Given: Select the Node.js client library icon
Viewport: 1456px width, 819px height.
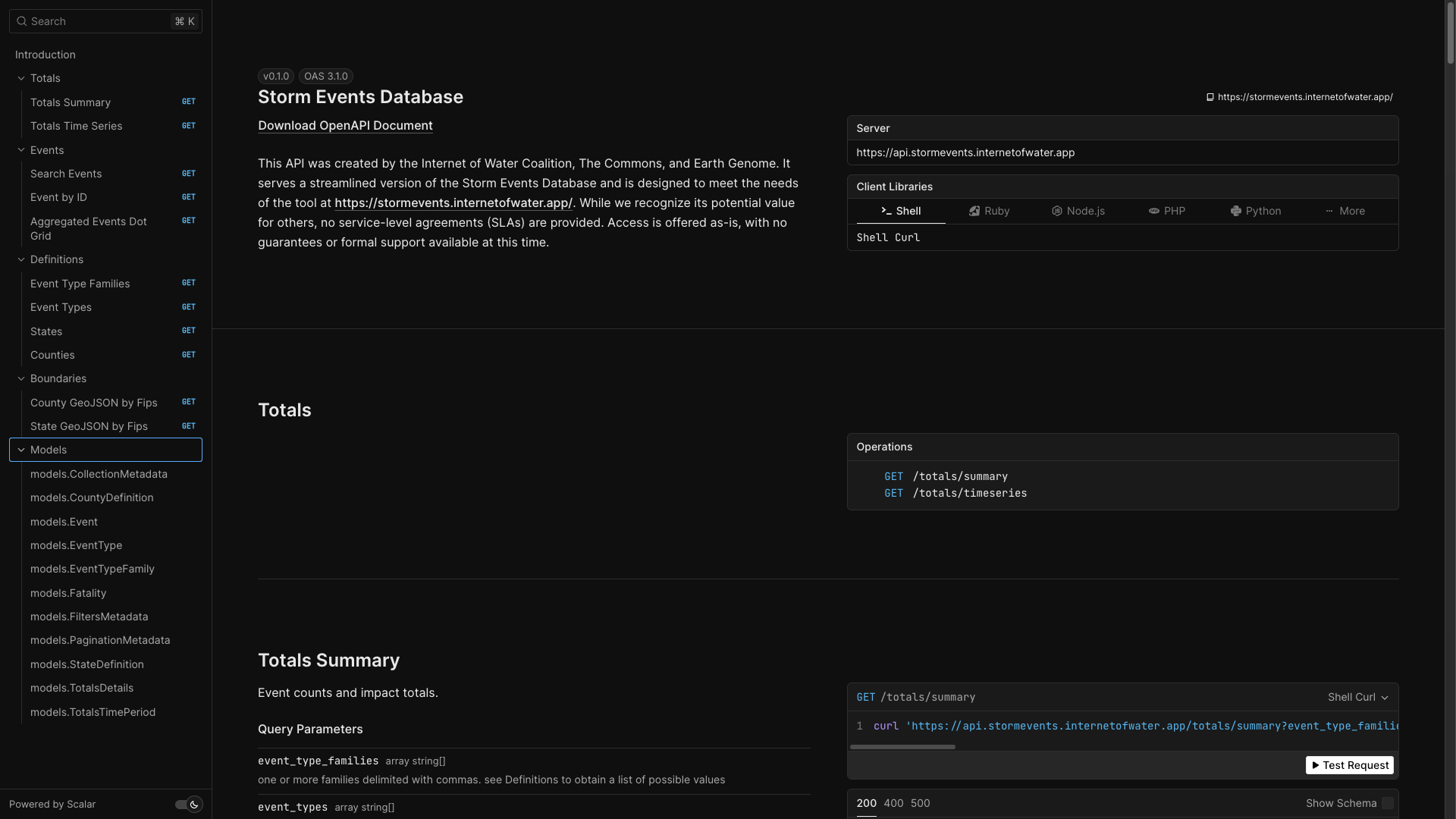Looking at the screenshot, I should (x=1056, y=212).
